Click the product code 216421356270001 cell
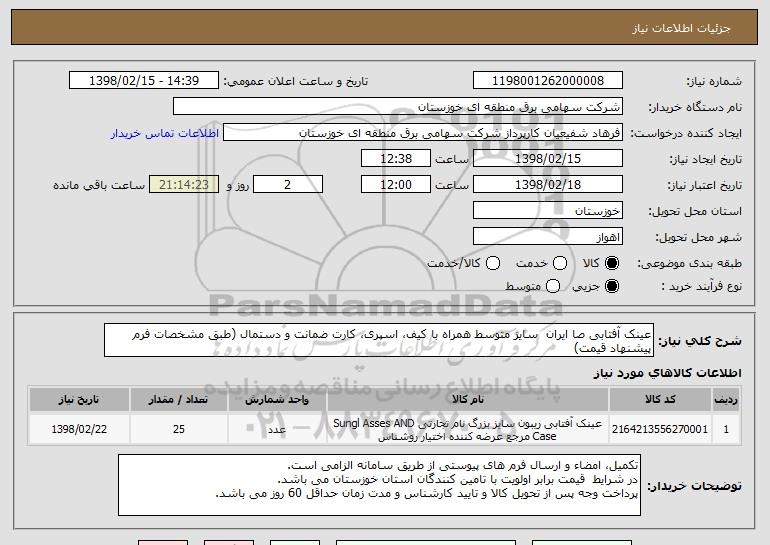Image resolution: width=770 pixels, height=545 pixels. coord(660,429)
